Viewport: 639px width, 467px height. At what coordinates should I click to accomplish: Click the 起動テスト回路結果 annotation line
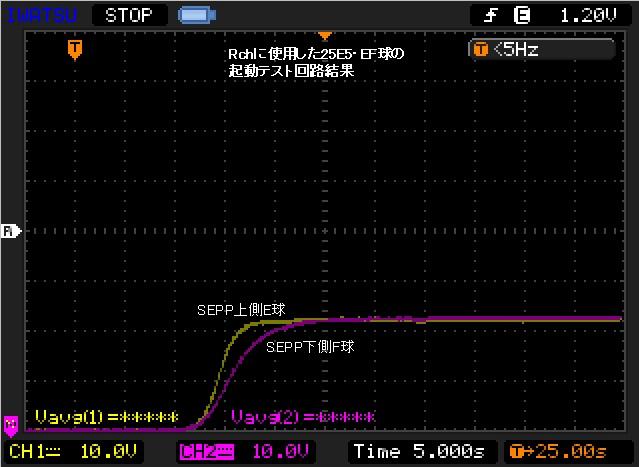click(291, 71)
